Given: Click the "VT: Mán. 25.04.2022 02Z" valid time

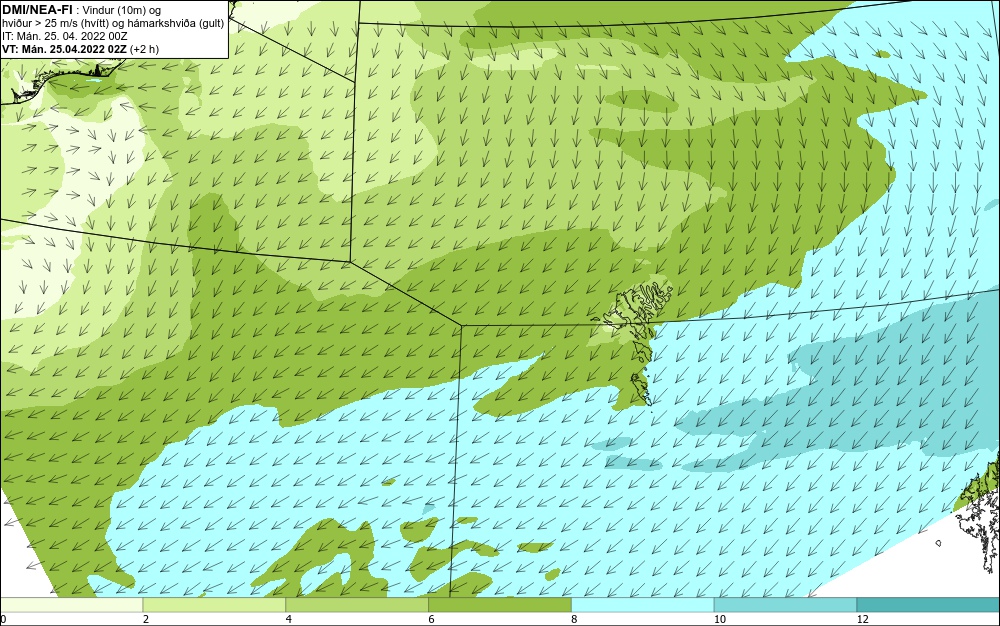Looking at the screenshot, I should (64, 49).
